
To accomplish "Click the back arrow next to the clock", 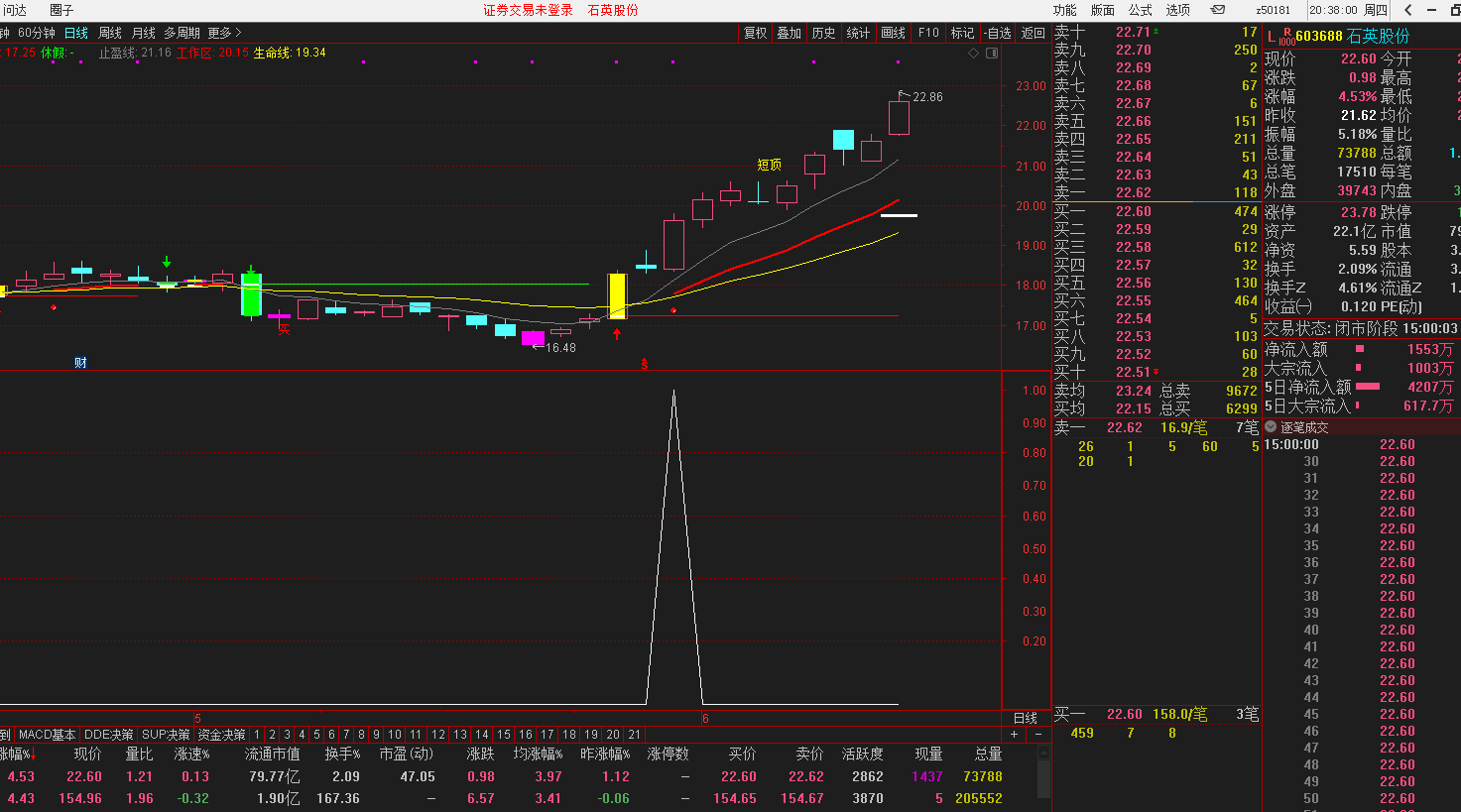I will [x=1408, y=10].
